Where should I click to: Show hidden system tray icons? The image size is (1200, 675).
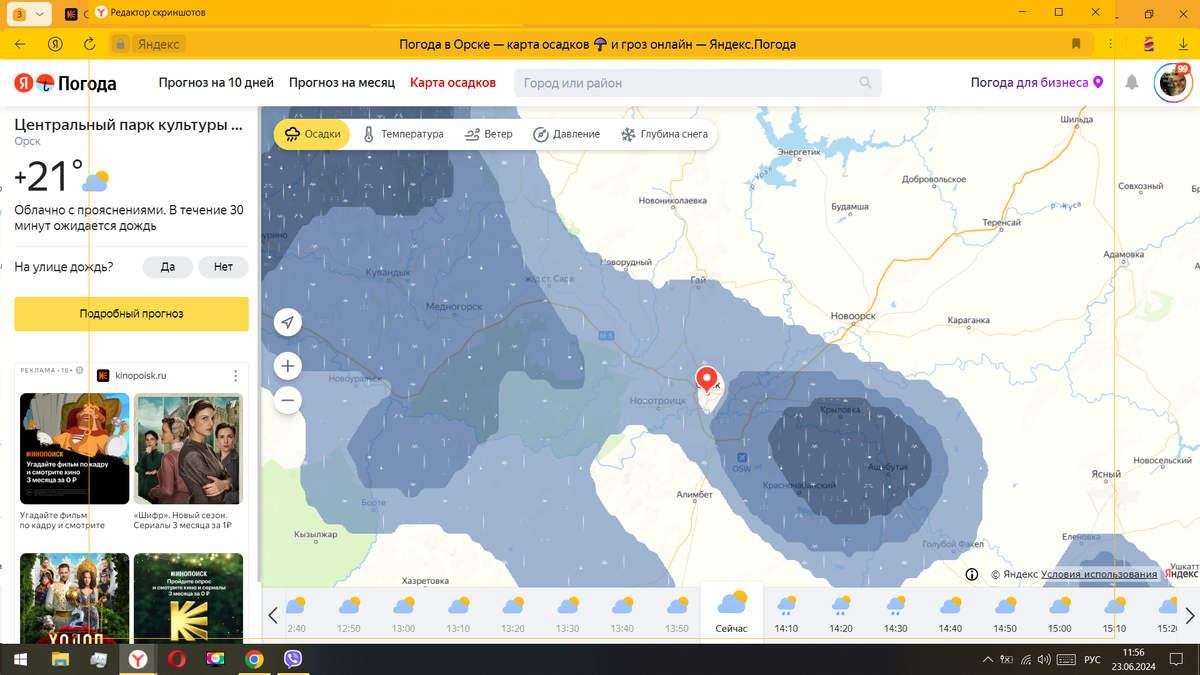[x=989, y=660]
